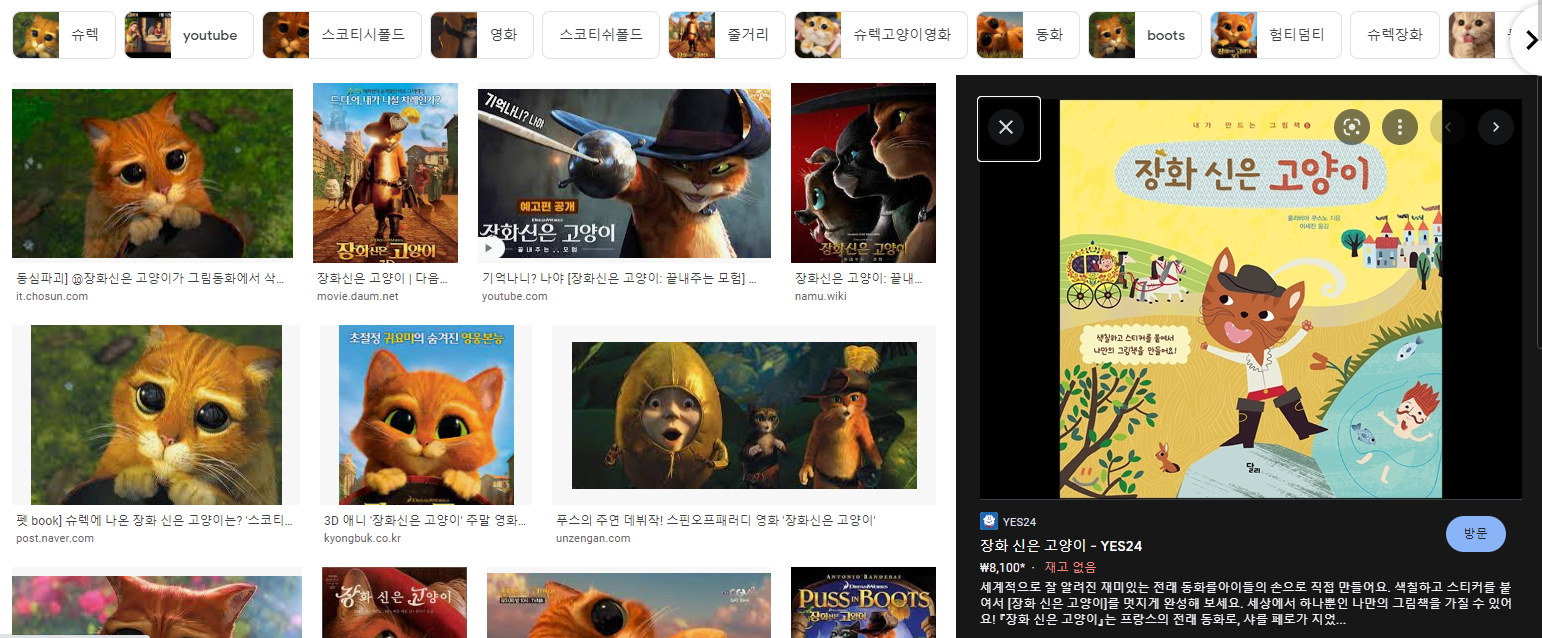This screenshot has width=1542, height=638.
Task: Open the post.naver.com cat thumbnail
Action: (x=155, y=415)
